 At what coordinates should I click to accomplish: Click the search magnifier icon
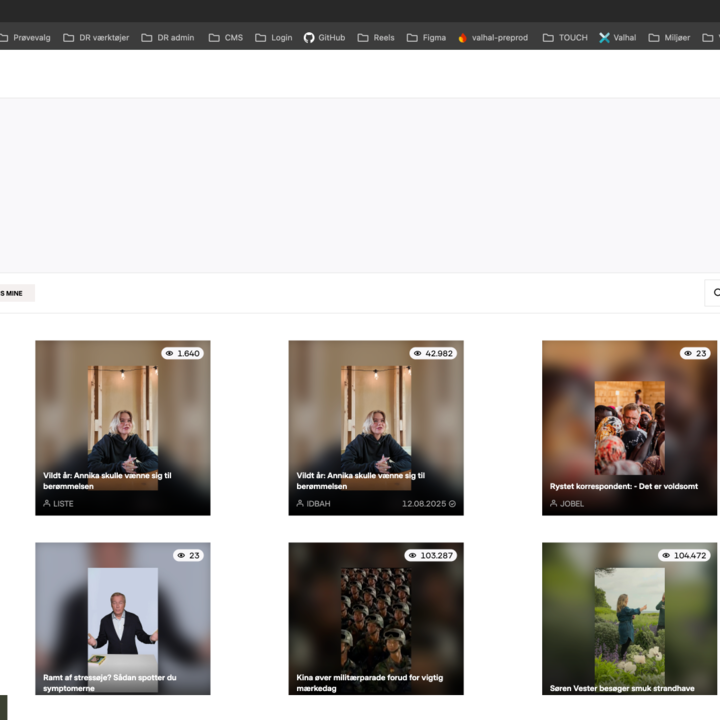click(714, 293)
